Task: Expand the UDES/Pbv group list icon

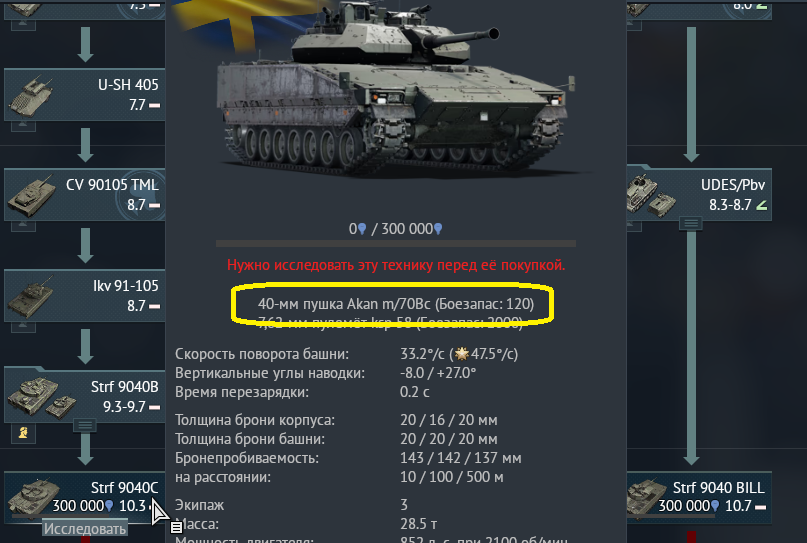Action: [x=691, y=223]
